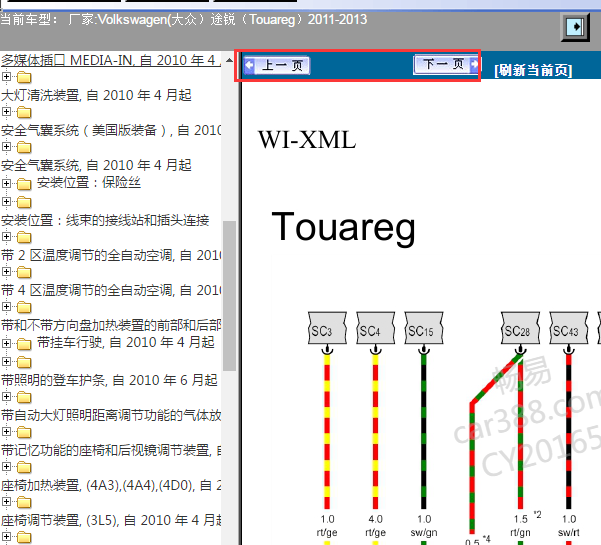
Task: Select 带照明的登车护条, 自 2010 年 6 月起
Action: click(109, 380)
